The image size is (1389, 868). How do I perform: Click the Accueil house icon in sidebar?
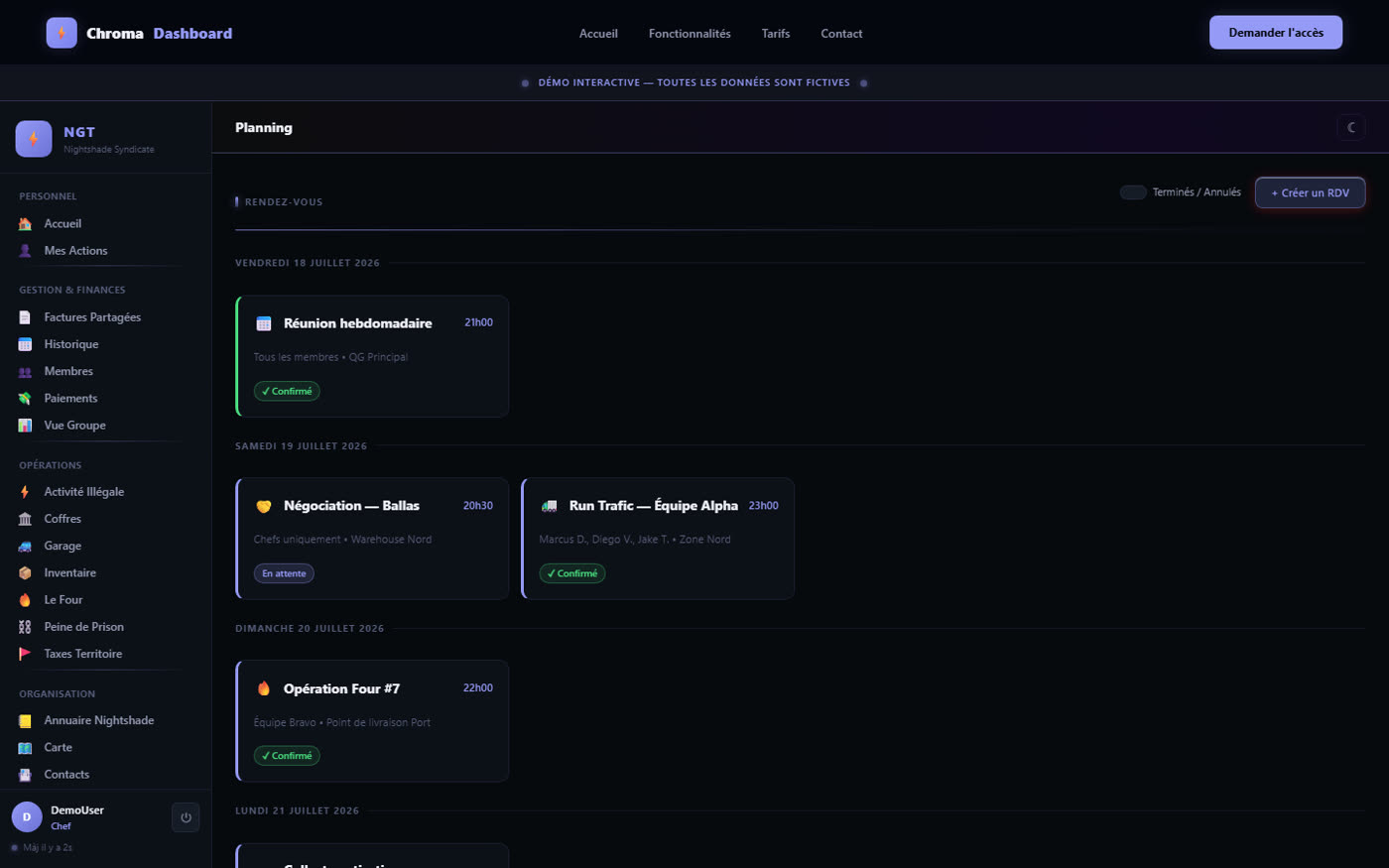point(25,224)
